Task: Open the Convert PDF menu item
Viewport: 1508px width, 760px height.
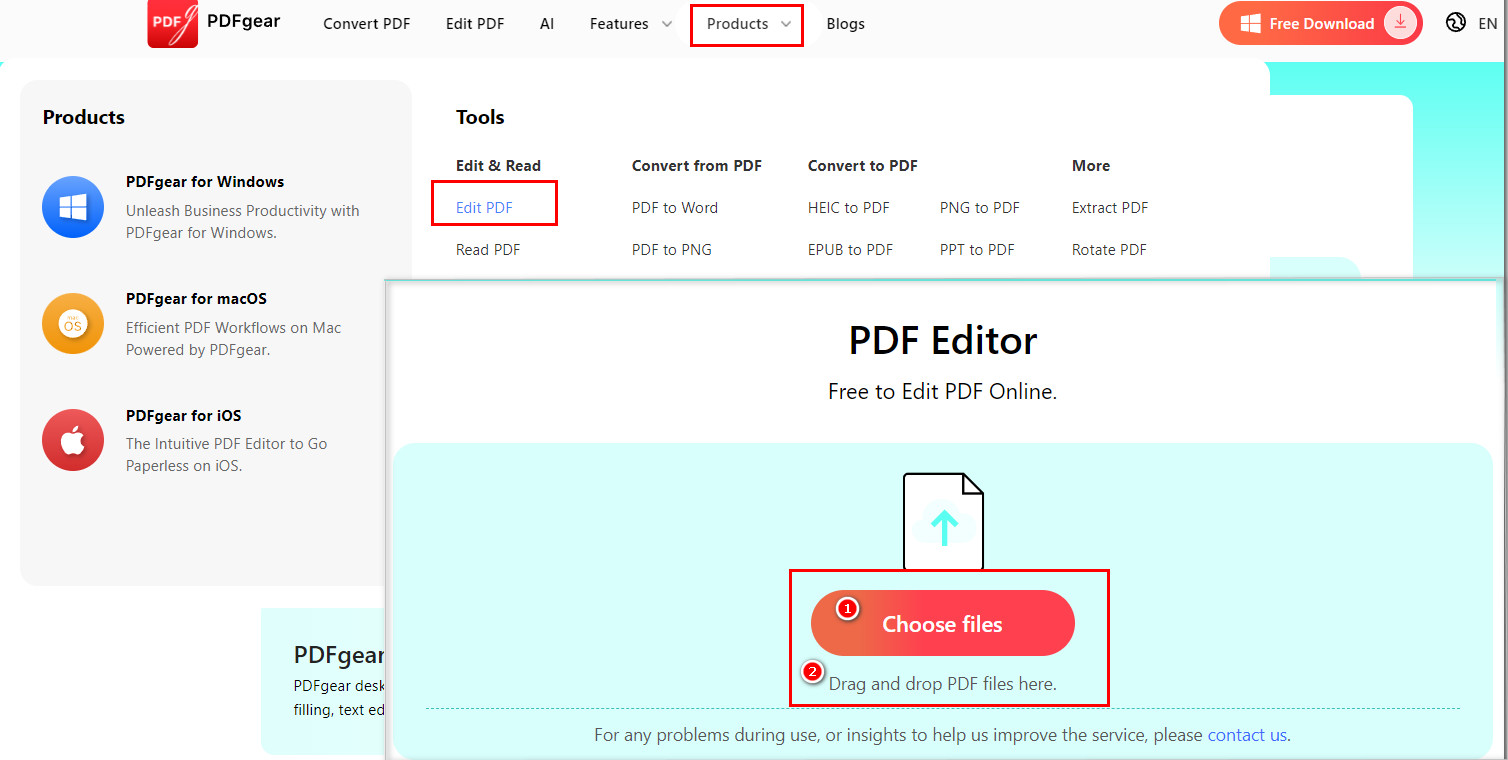Action: [366, 24]
